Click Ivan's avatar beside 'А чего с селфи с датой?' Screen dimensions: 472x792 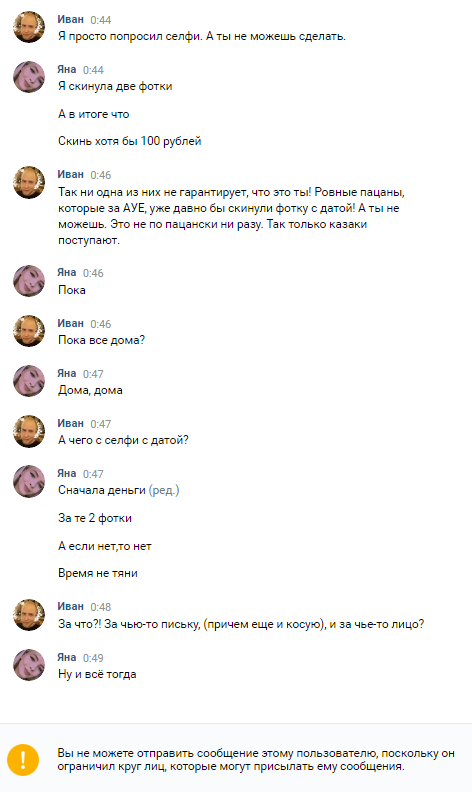click(x=29, y=431)
